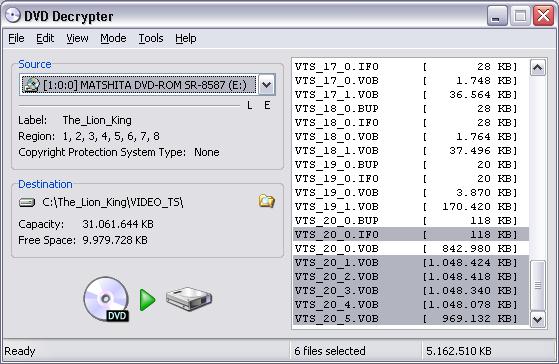Click the hard drive destination icon
This screenshot has width=559, height=364.
tap(189, 299)
